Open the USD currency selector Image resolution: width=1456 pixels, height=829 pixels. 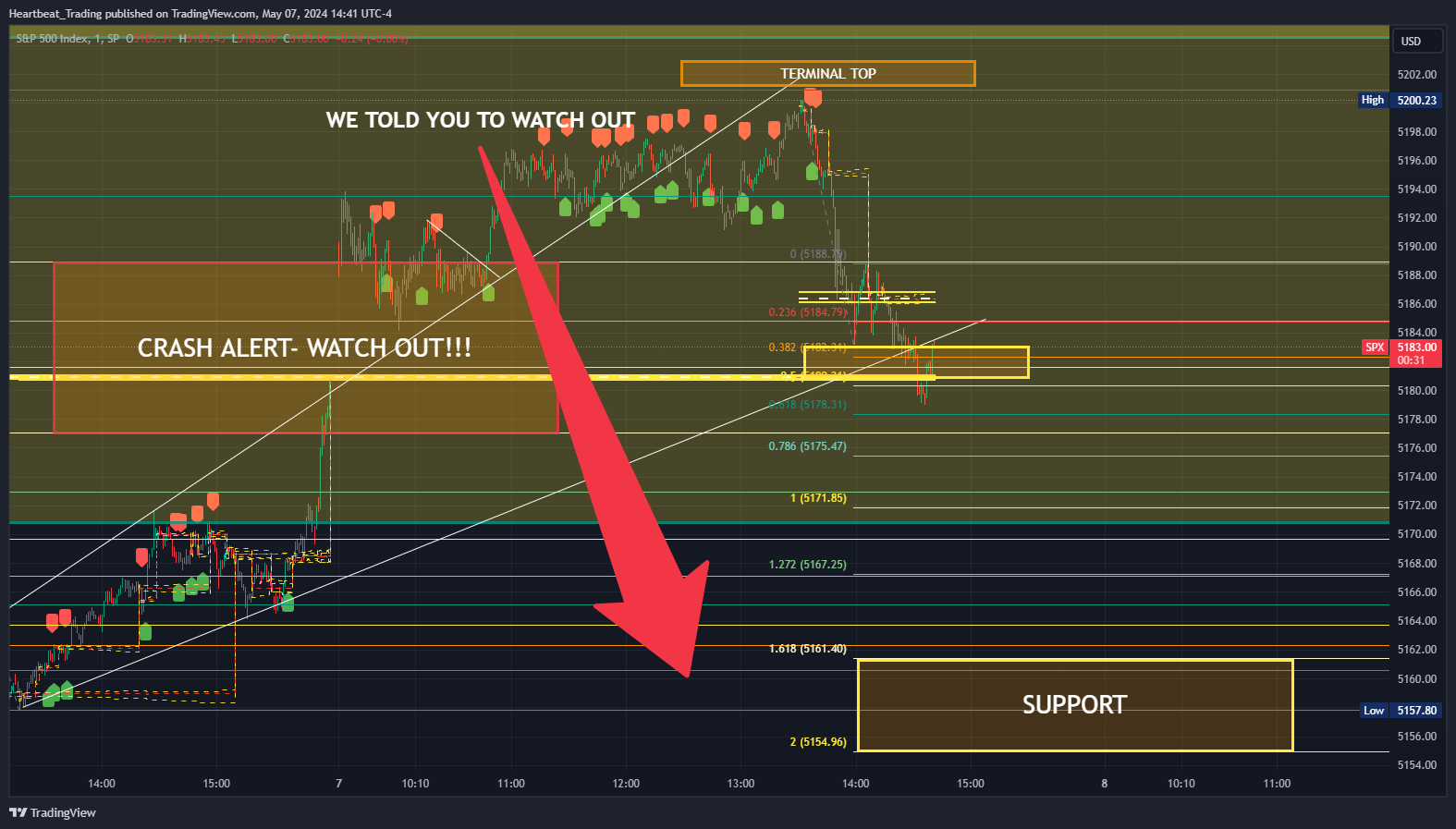[x=1417, y=41]
